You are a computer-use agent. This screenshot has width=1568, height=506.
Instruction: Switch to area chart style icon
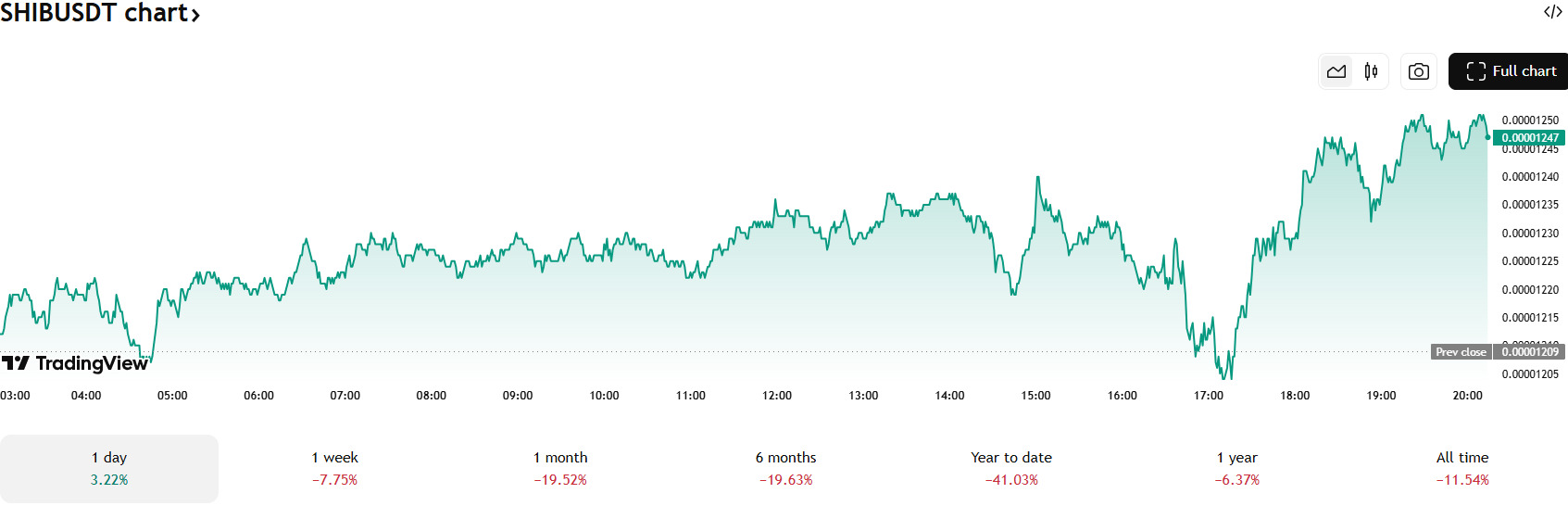[1336, 71]
